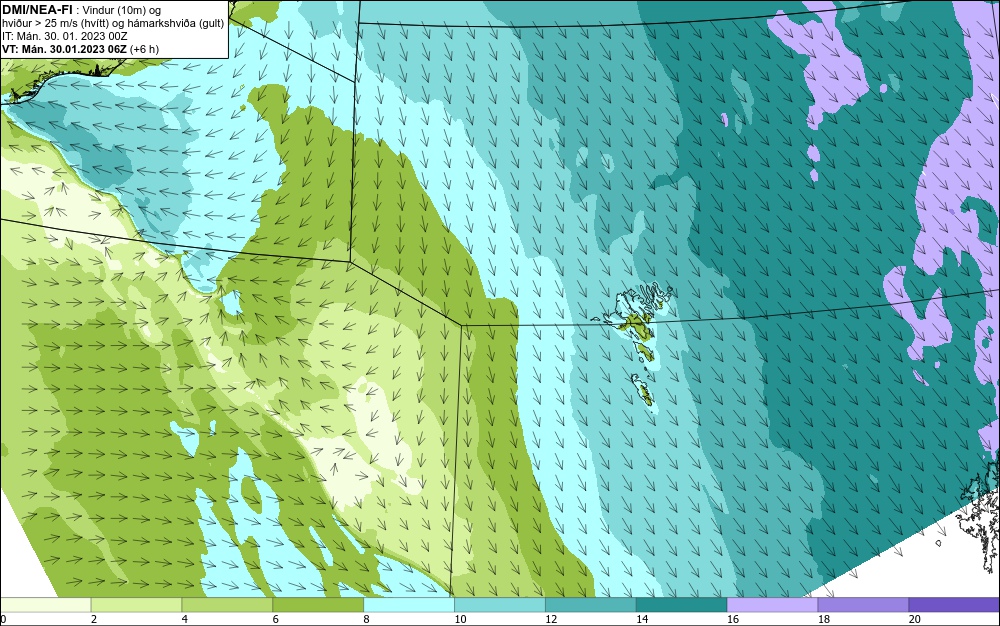Click the 8–10 m/s pale cyan swatch
The width and height of the screenshot is (1000, 626).
pyautogui.click(x=409, y=604)
